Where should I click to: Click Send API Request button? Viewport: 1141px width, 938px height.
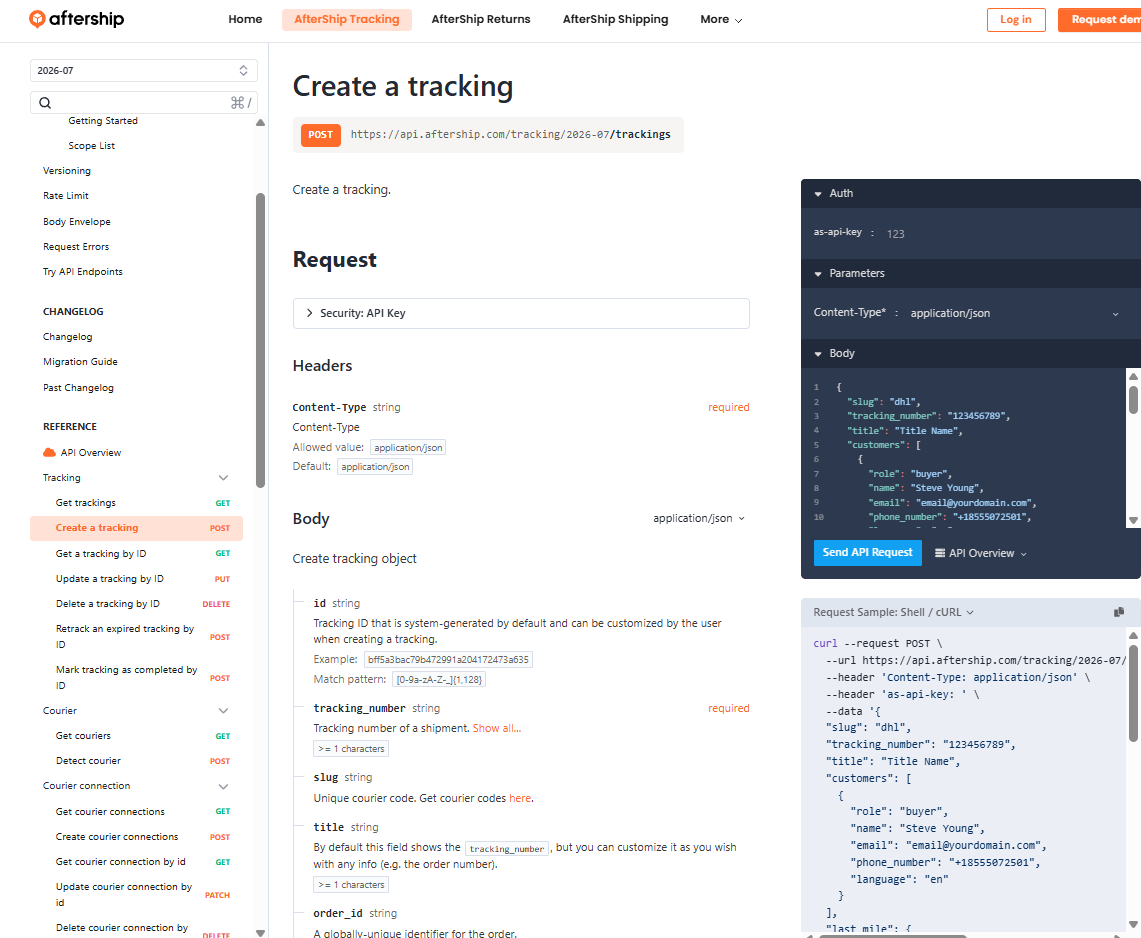867,552
